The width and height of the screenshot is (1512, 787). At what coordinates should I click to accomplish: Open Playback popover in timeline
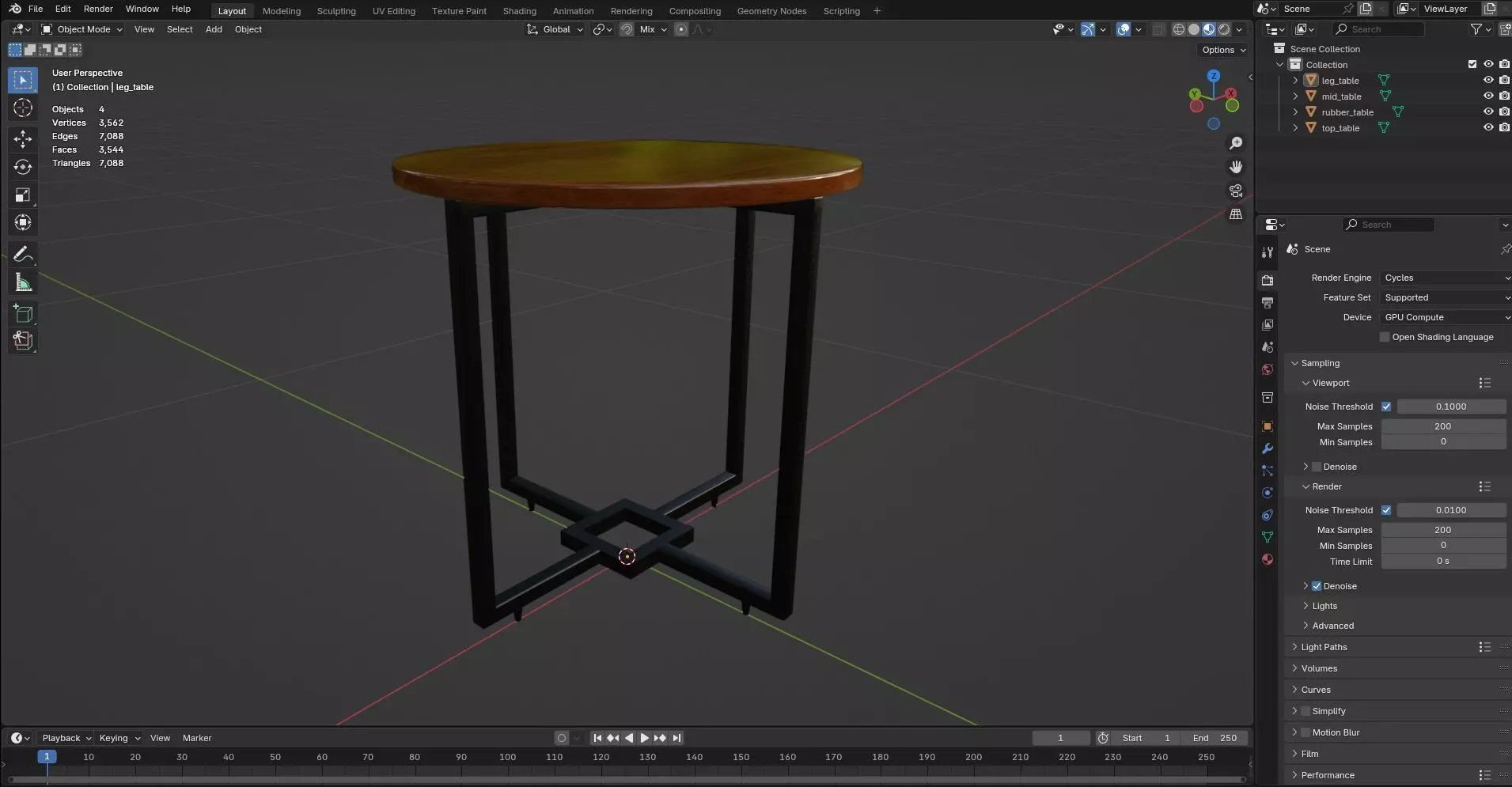(x=66, y=738)
